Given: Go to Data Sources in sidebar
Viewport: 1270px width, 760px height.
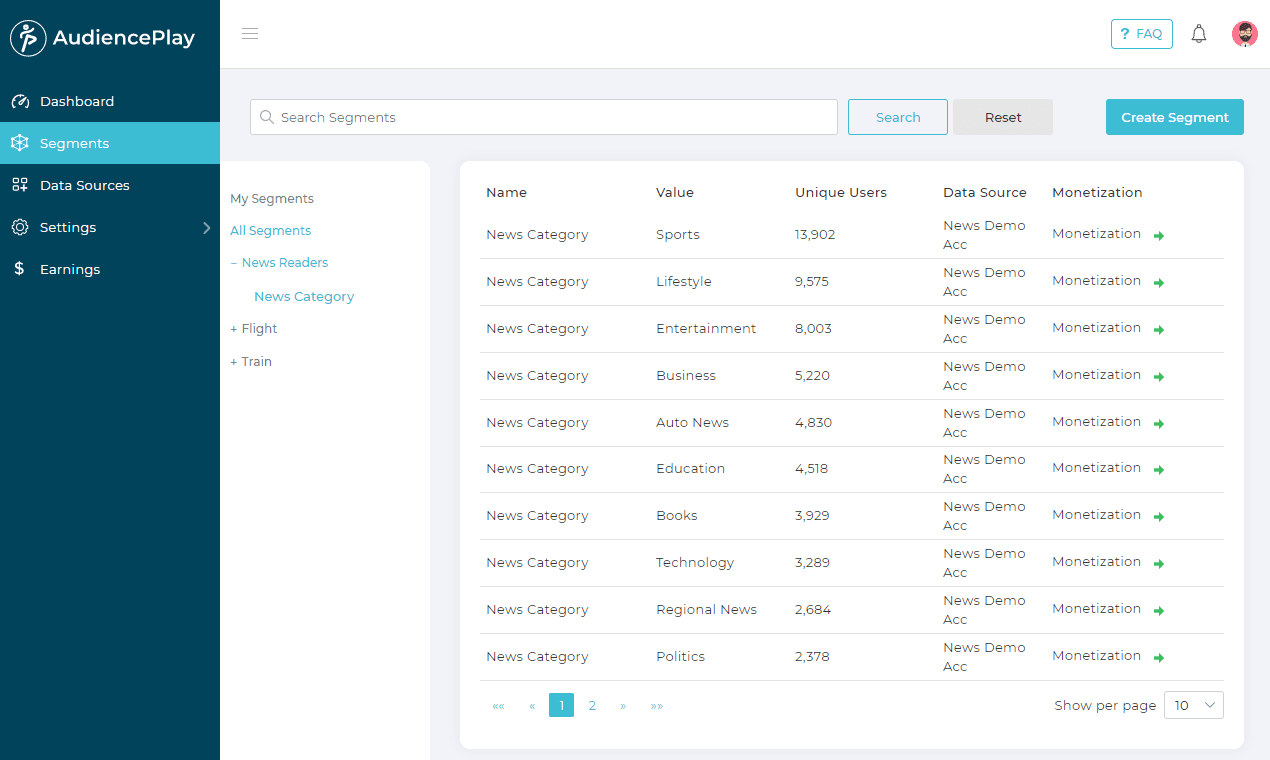Looking at the screenshot, I should click(x=84, y=185).
